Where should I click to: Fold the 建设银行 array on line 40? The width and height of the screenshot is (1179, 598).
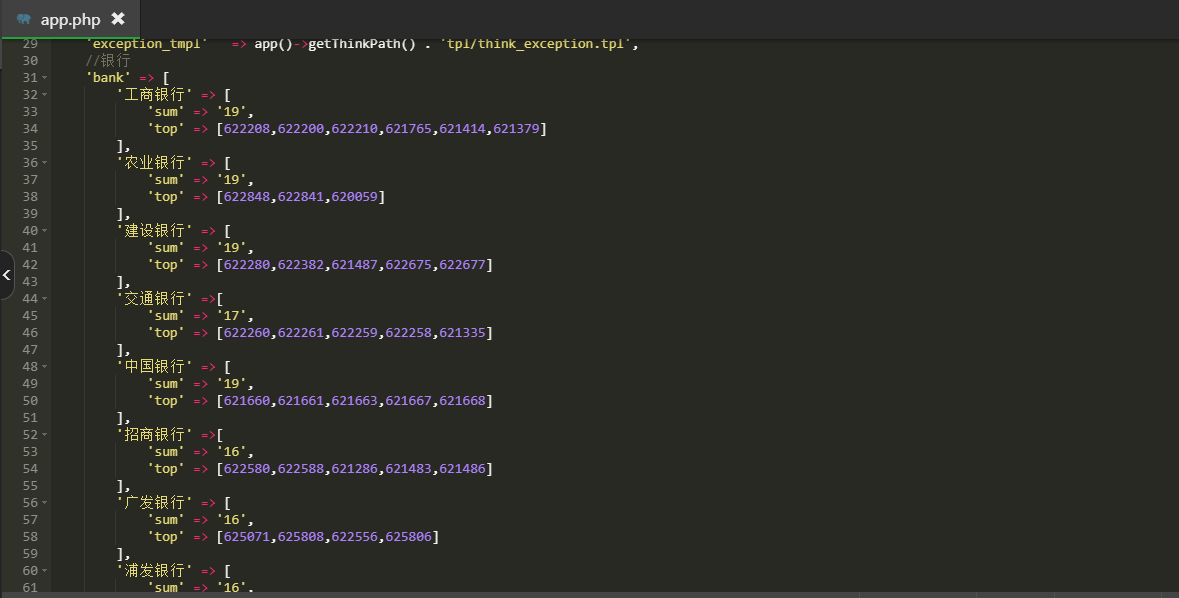coord(44,230)
